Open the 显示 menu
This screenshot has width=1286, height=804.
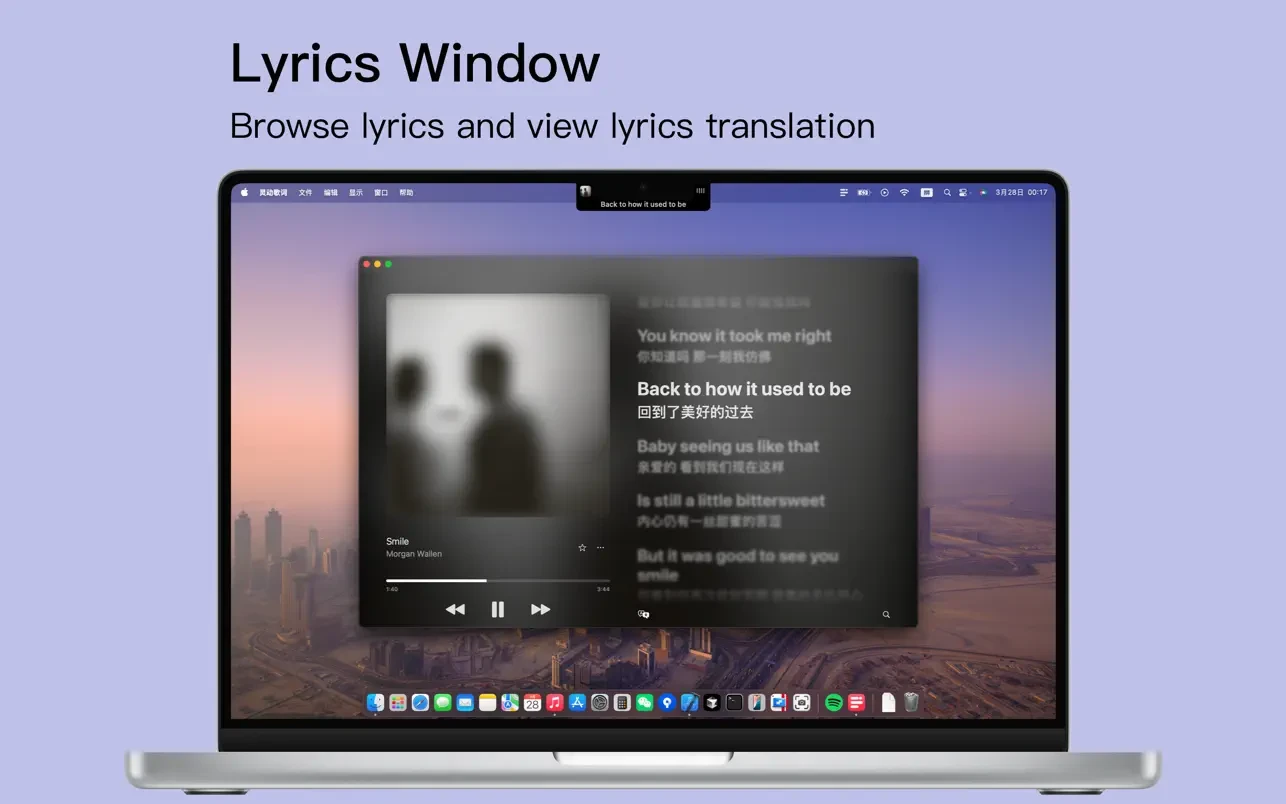click(x=355, y=193)
